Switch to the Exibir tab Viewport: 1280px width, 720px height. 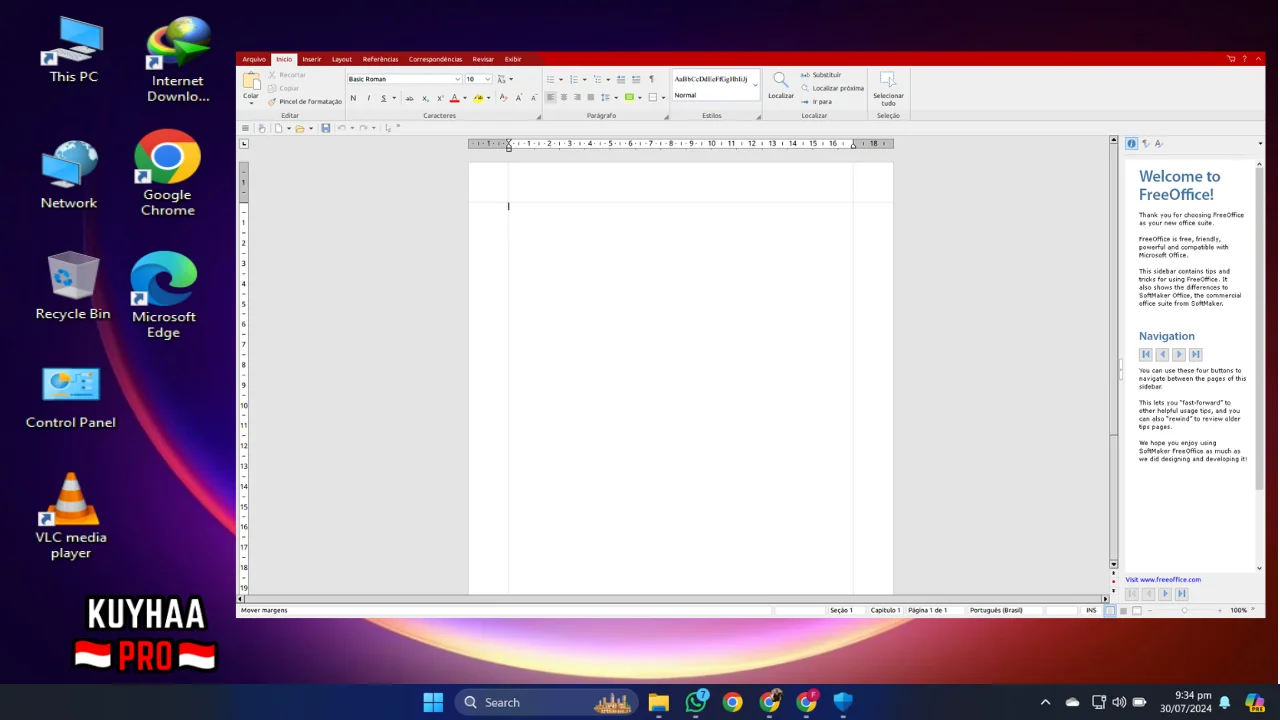click(513, 59)
